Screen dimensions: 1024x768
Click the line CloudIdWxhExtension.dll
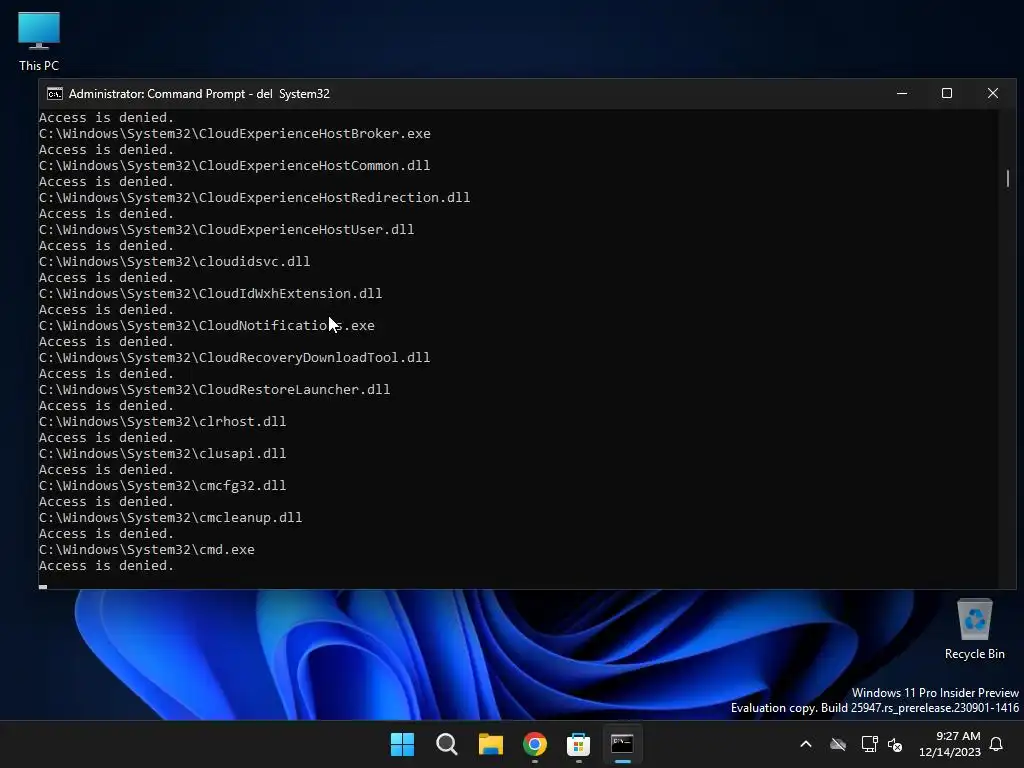[211, 293]
